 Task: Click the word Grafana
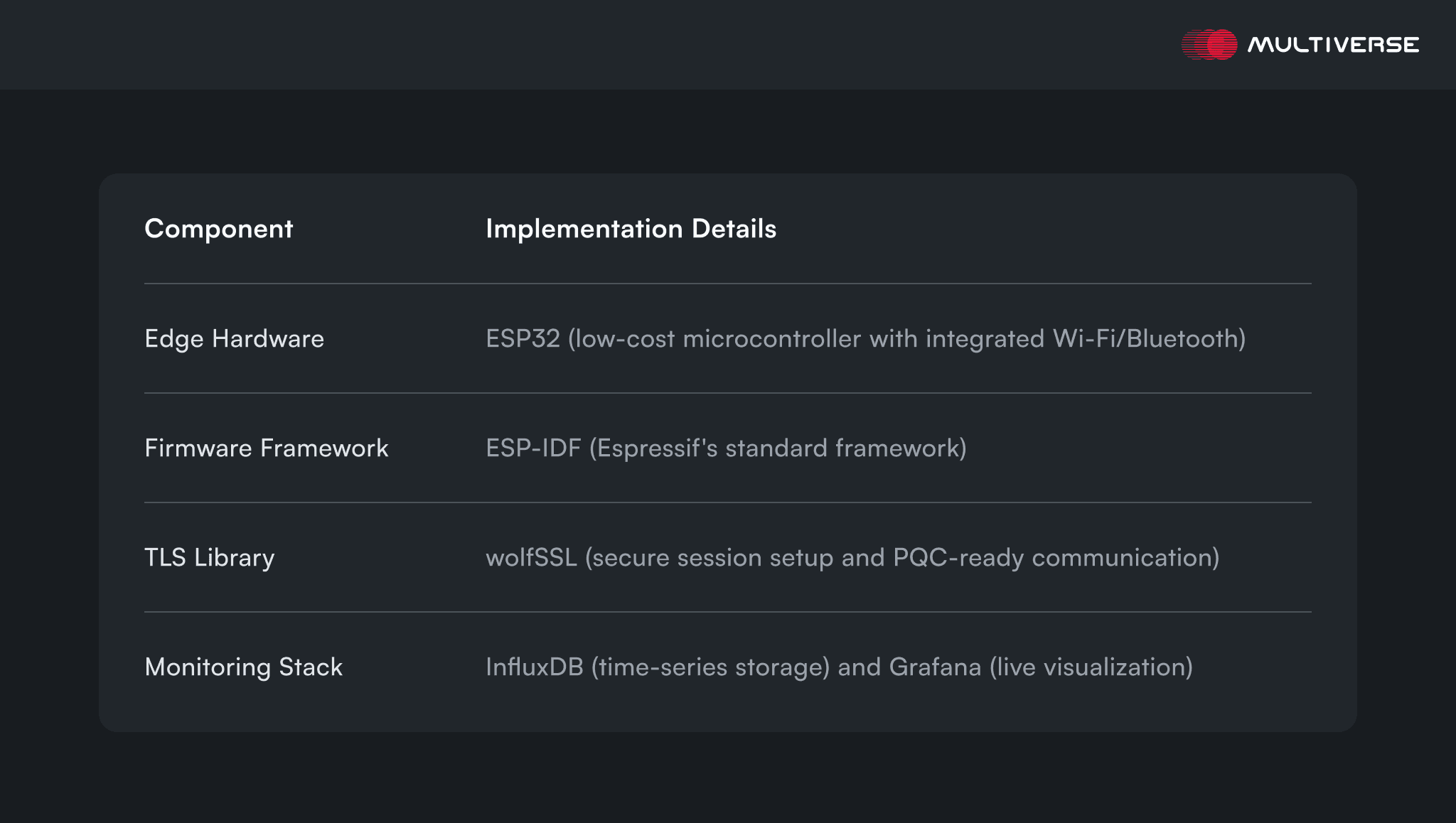pos(935,667)
